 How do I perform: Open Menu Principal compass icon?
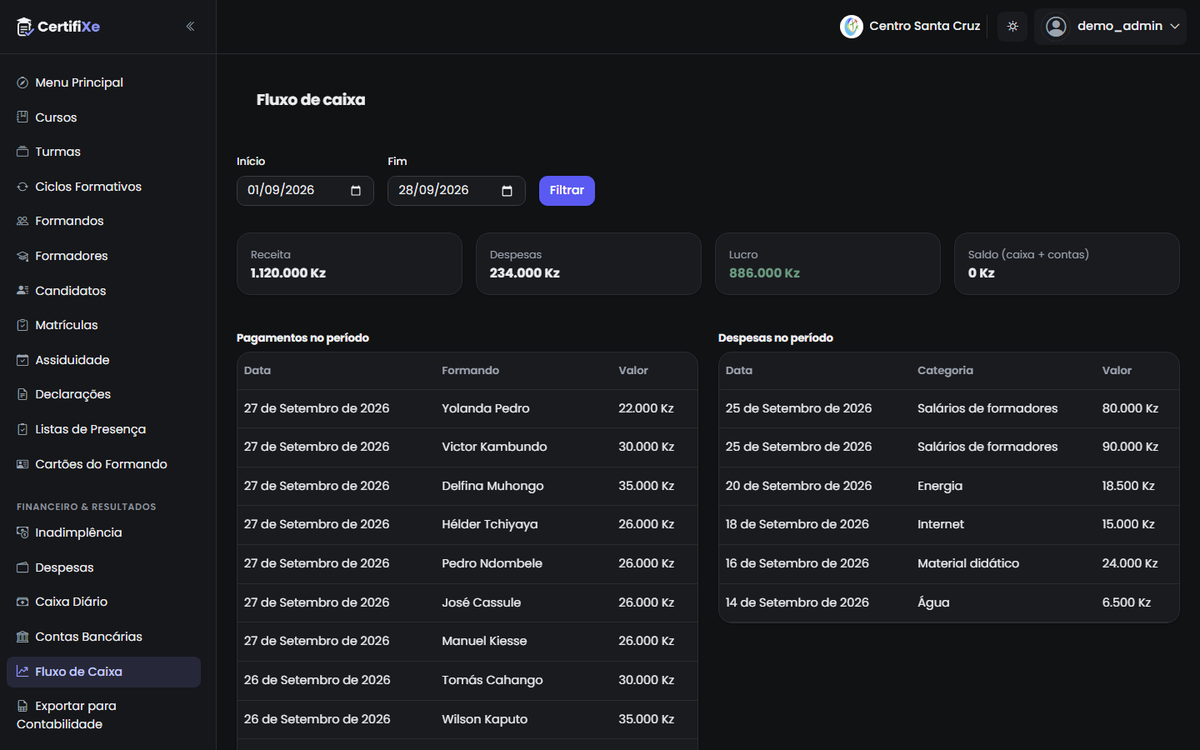pos(23,83)
